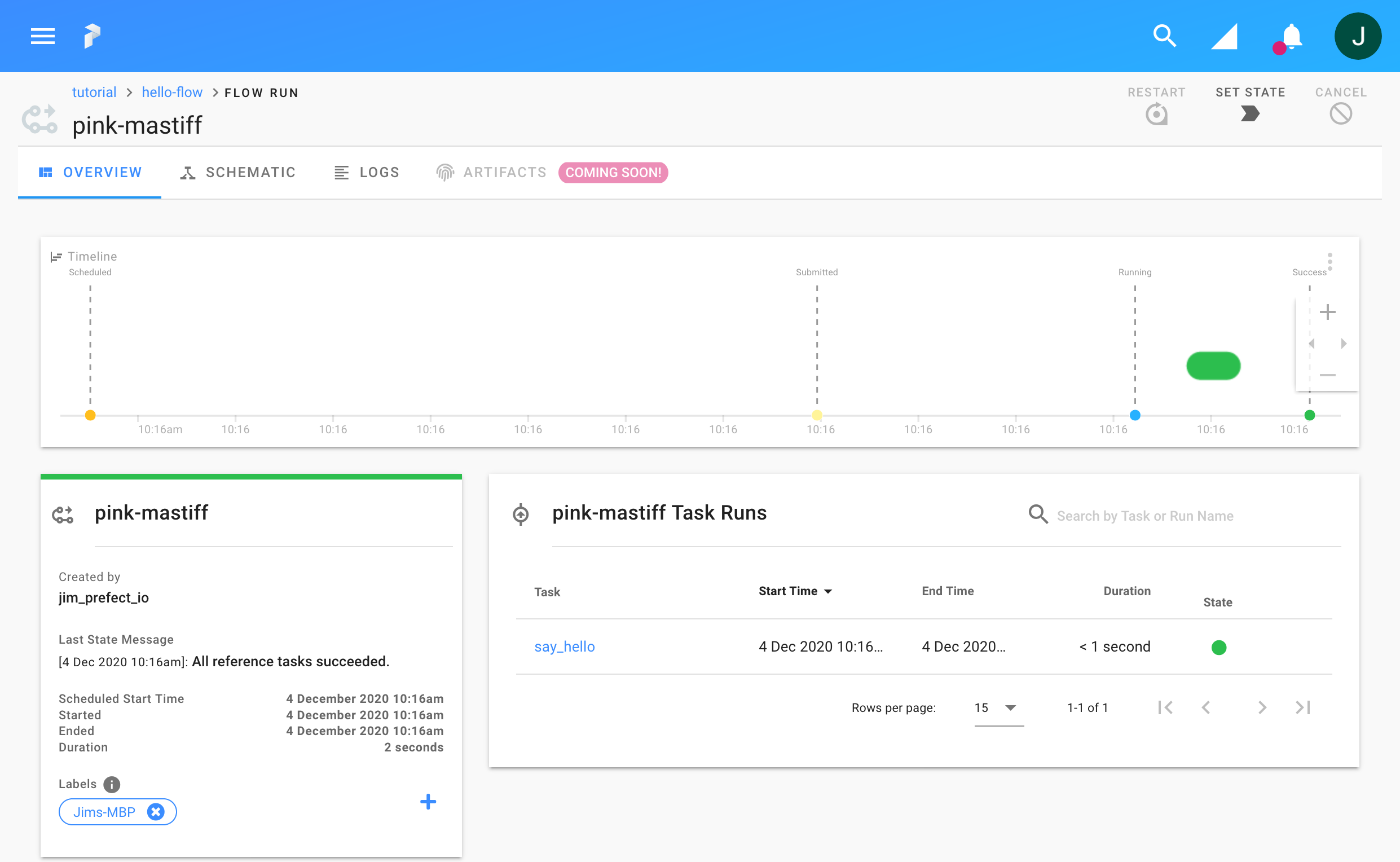Switch to the Logs tab

point(367,172)
